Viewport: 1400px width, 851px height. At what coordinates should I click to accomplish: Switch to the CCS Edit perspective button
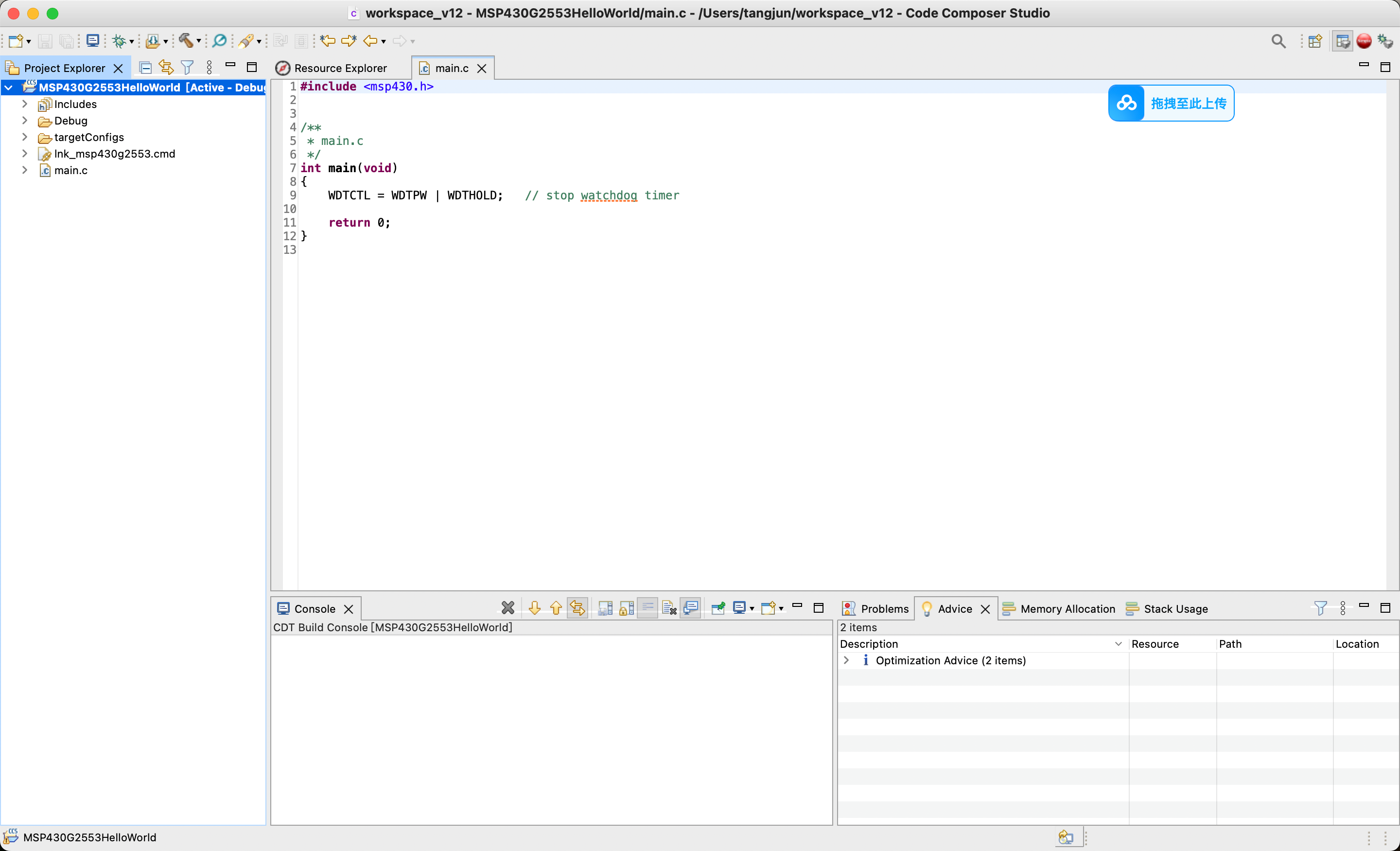click(x=1343, y=41)
